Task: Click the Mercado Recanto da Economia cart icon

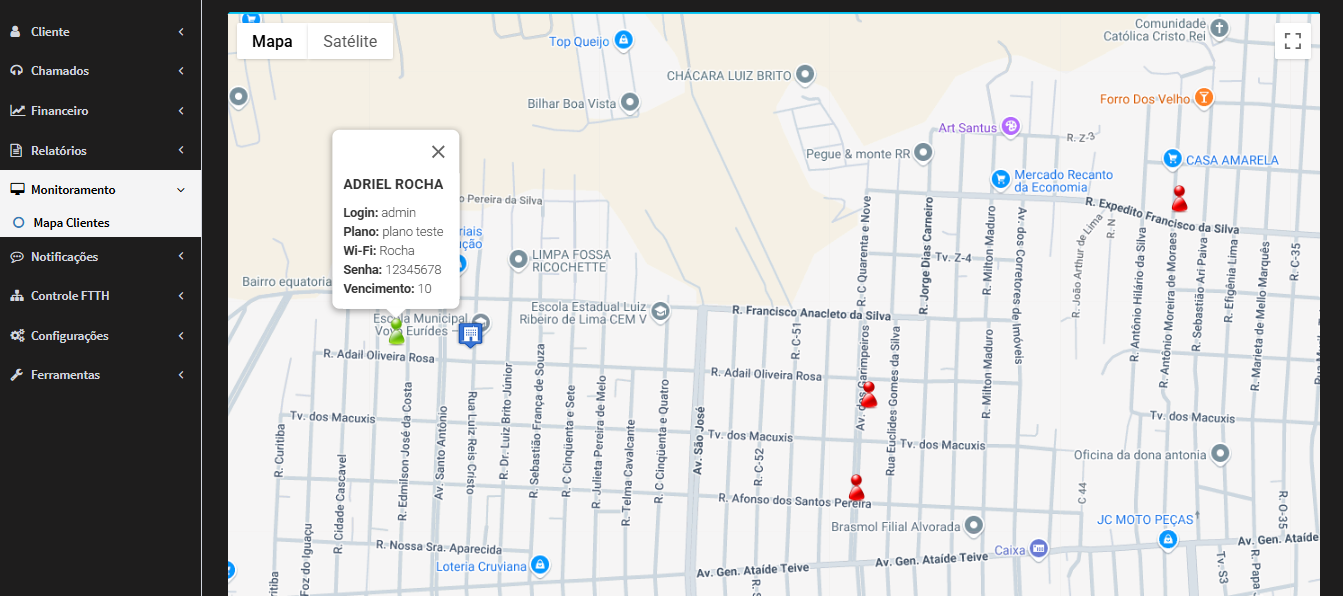Action: click(999, 179)
